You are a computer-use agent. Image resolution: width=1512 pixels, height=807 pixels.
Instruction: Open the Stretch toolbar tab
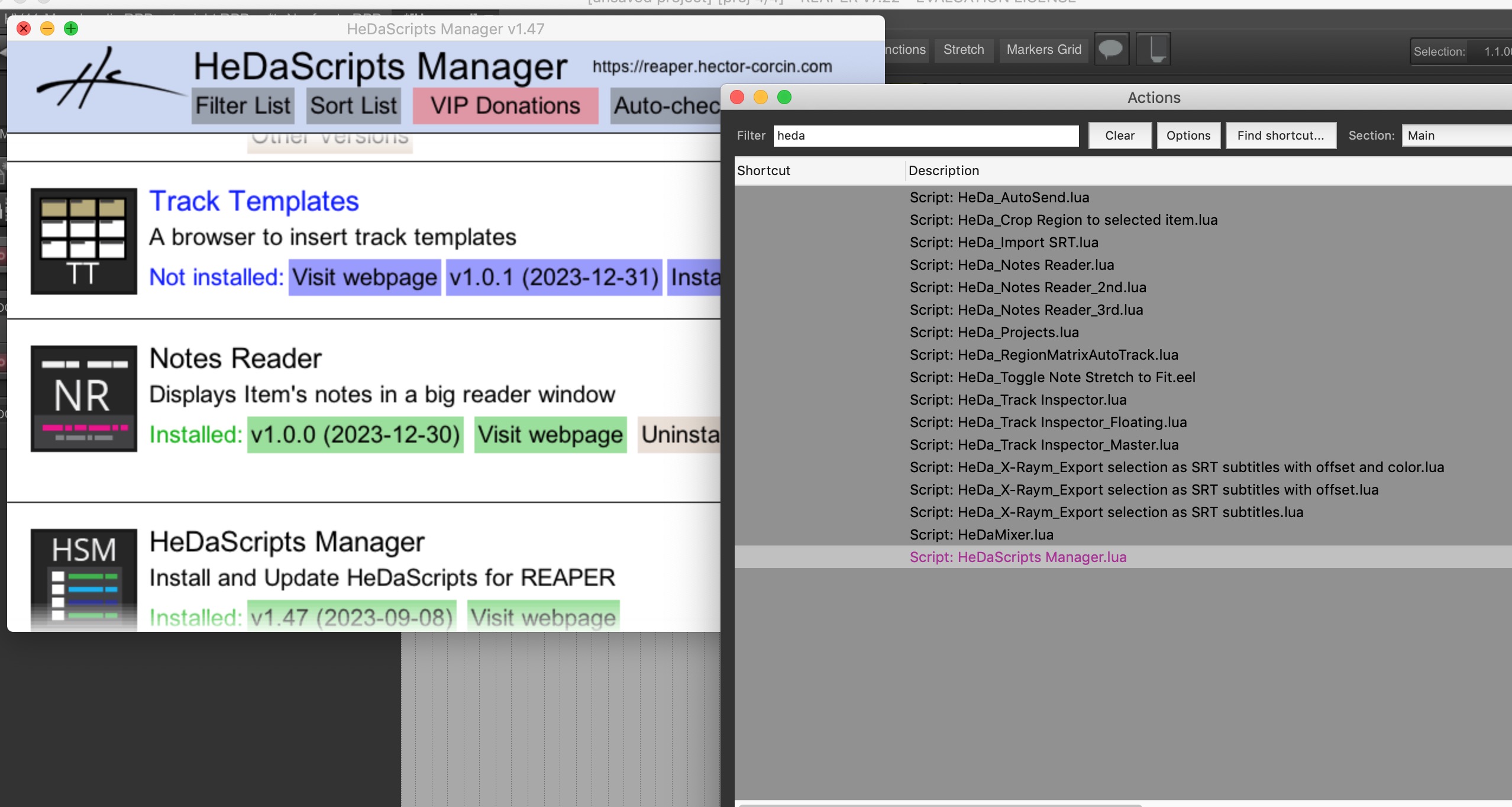pyautogui.click(x=963, y=50)
